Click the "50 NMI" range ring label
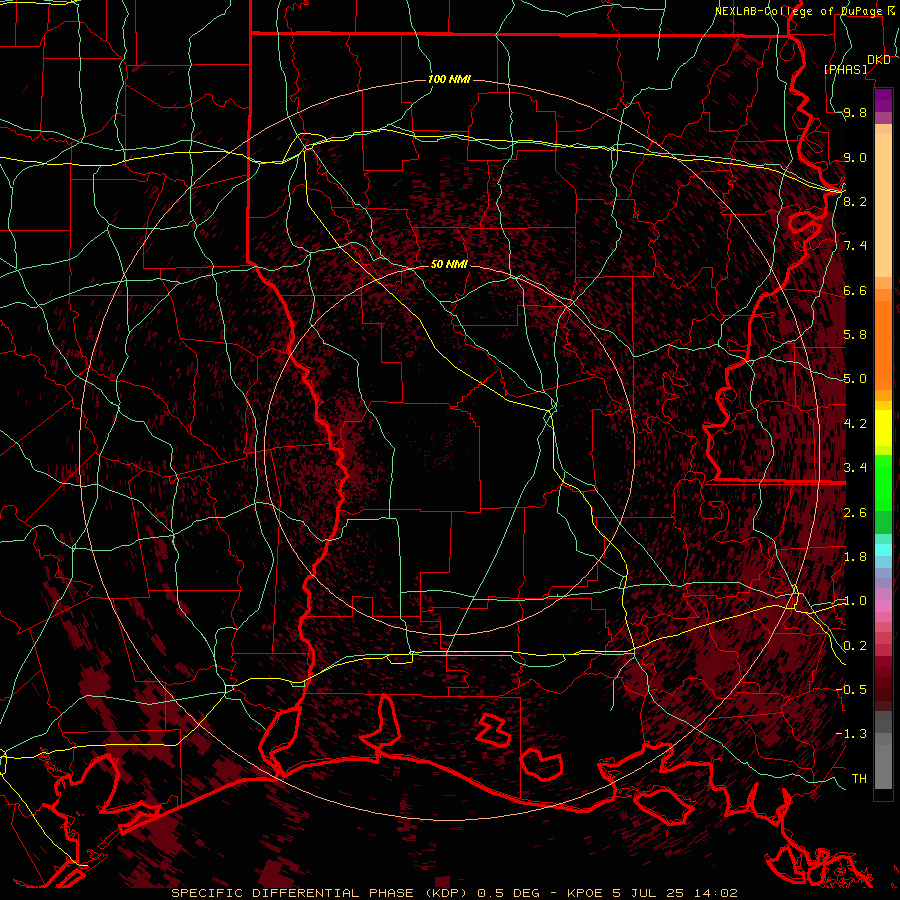 click(449, 264)
